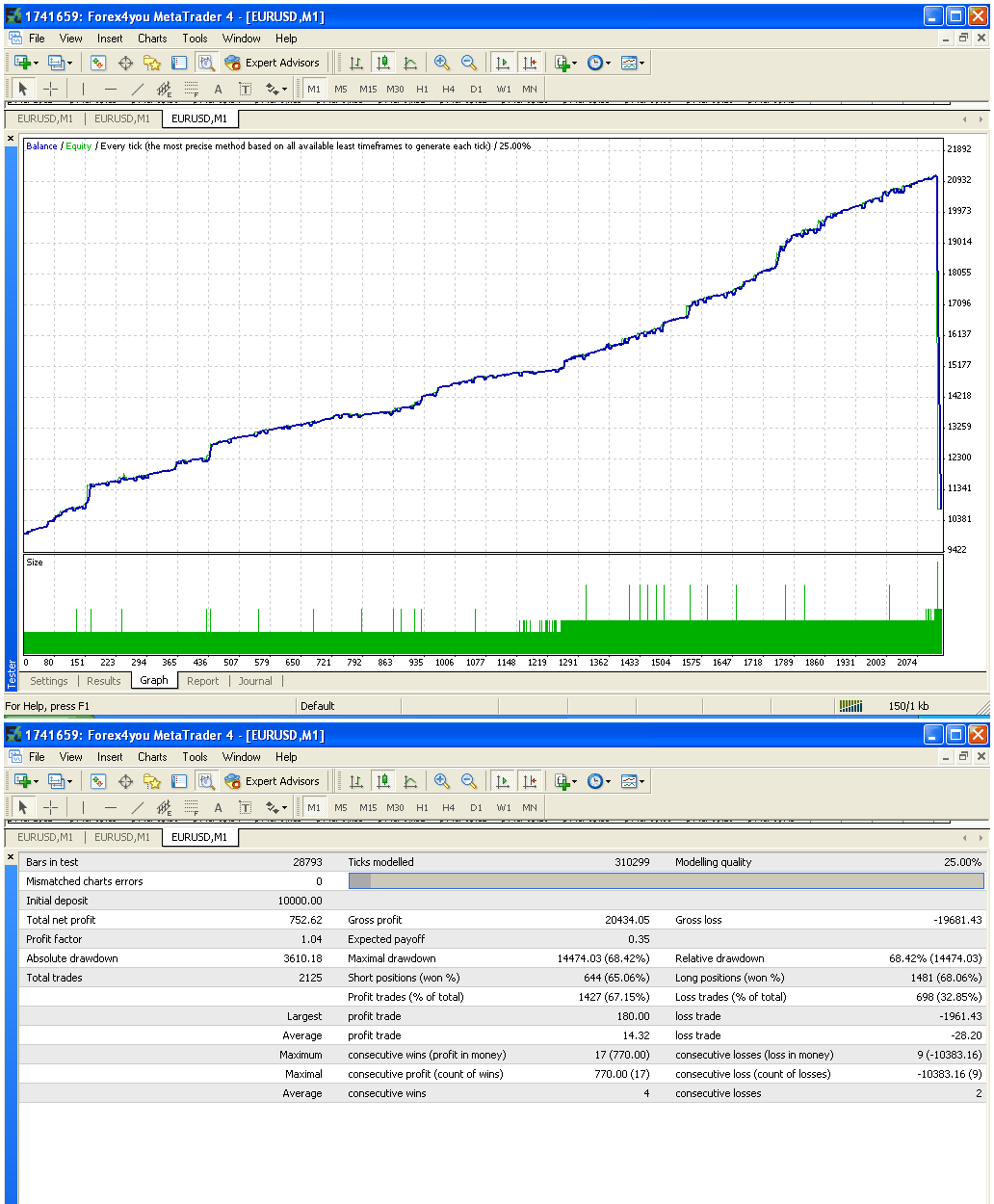Image resolution: width=994 pixels, height=1204 pixels.
Task: Switch to Line Chart in top window
Action: (x=410, y=63)
